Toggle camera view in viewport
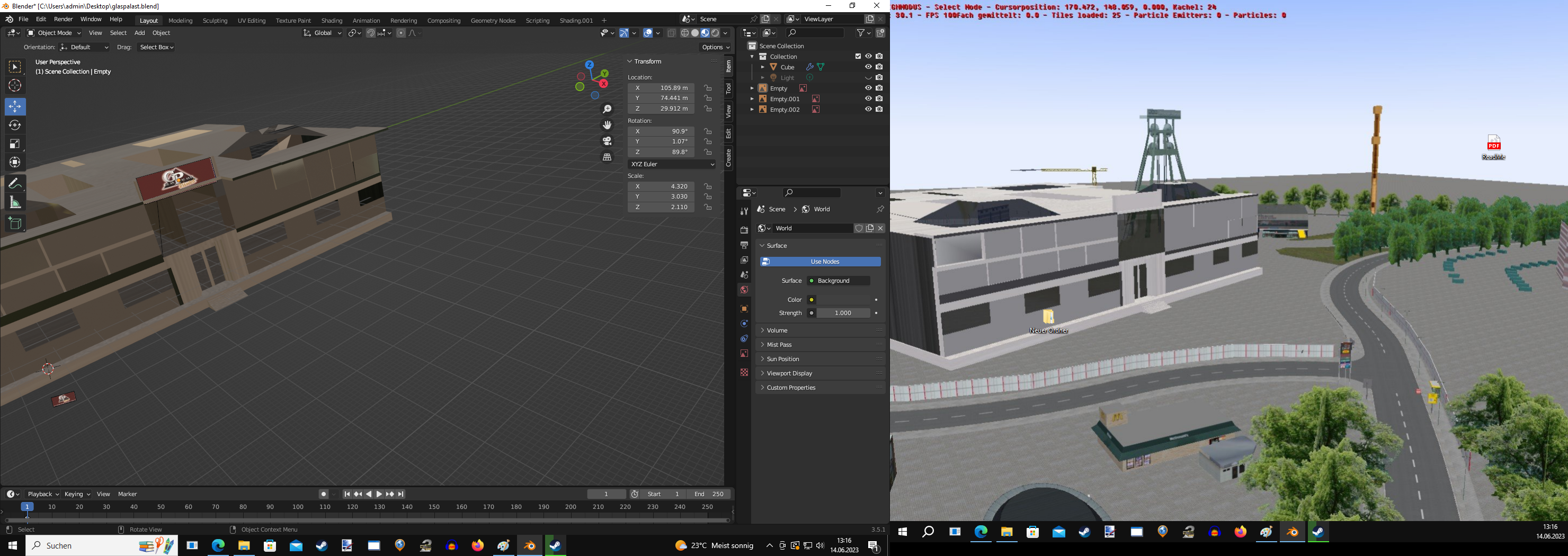 click(x=607, y=141)
